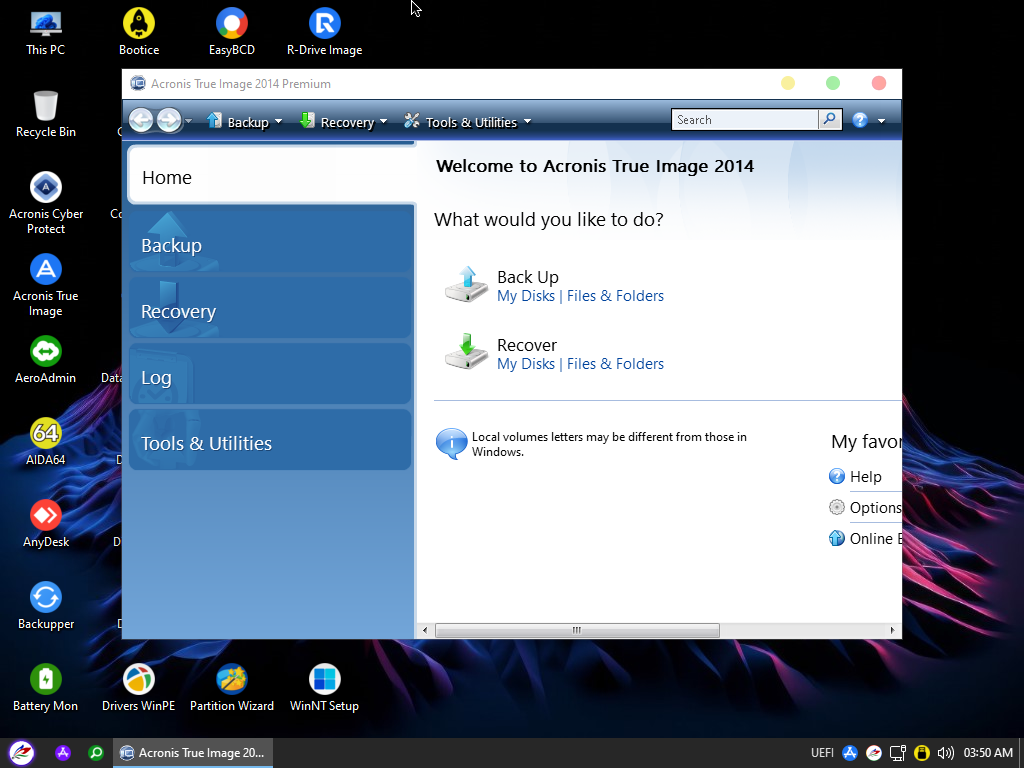This screenshot has height=768, width=1024.
Task: Open the Drivers WinPE desktop icon
Action: (138, 688)
